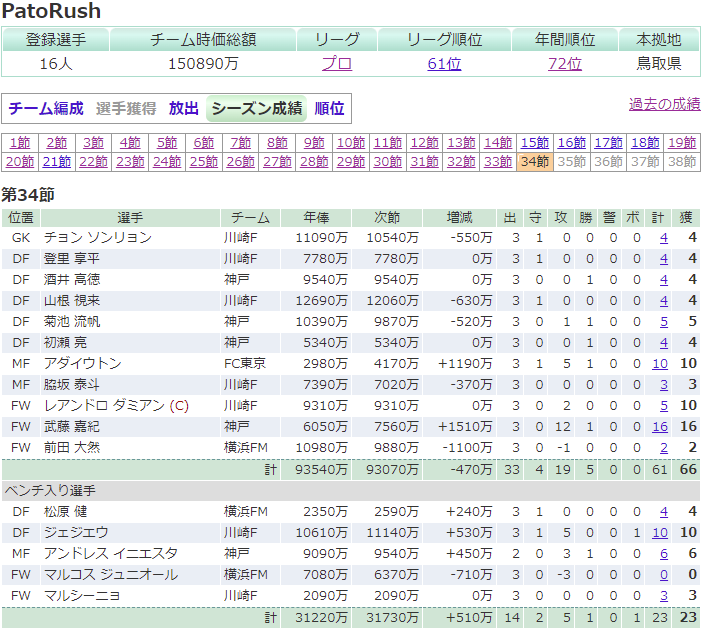702x631 pixels.
Task: Click the プロ league link
Action: pyautogui.click(x=337, y=64)
